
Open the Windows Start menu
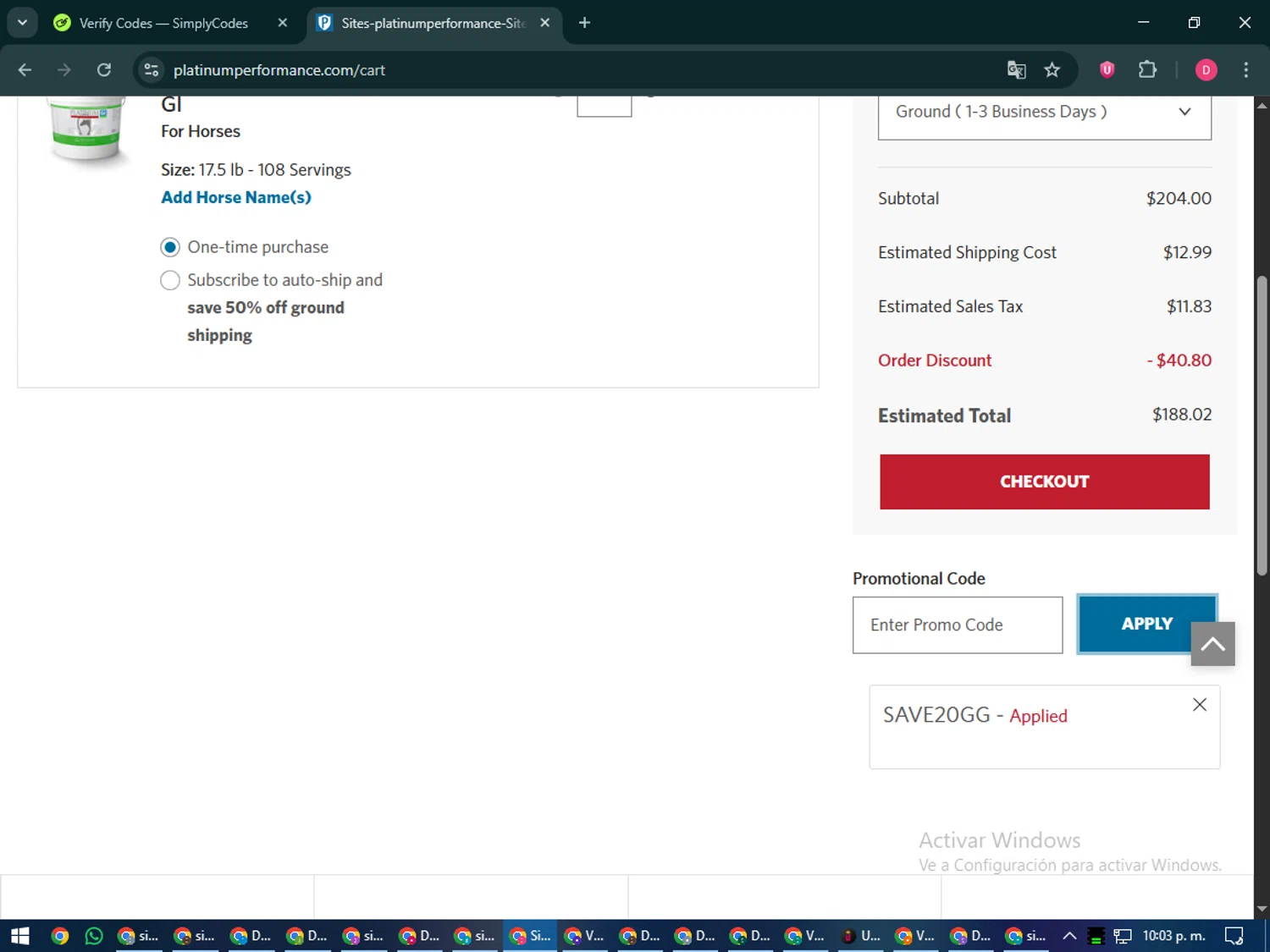(x=20, y=936)
